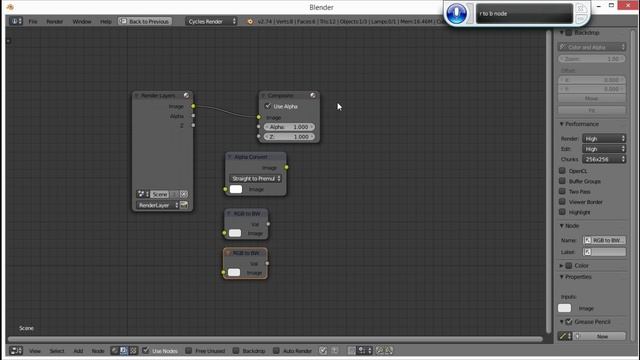The width and height of the screenshot is (640, 360).
Task: Click the paste nodes icon in header
Action: (x=389, y=350)
